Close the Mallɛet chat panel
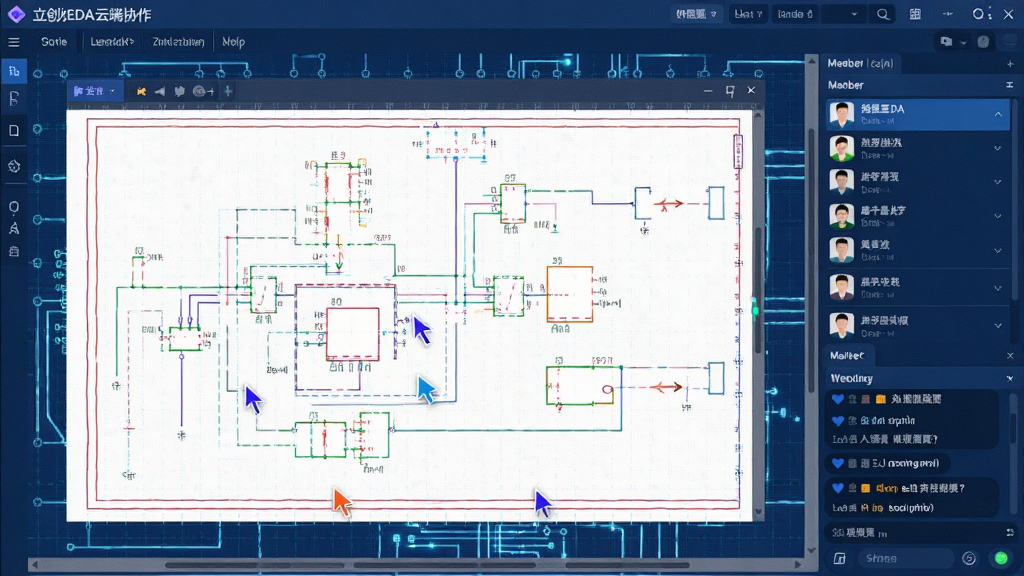Image resolution: width=1024 pixels, height=576 pixels. [x=1010, y=356]
